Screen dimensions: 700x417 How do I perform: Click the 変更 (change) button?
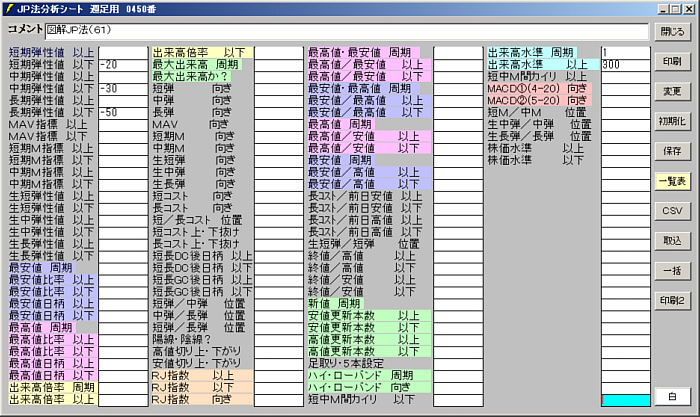point(673,91)
